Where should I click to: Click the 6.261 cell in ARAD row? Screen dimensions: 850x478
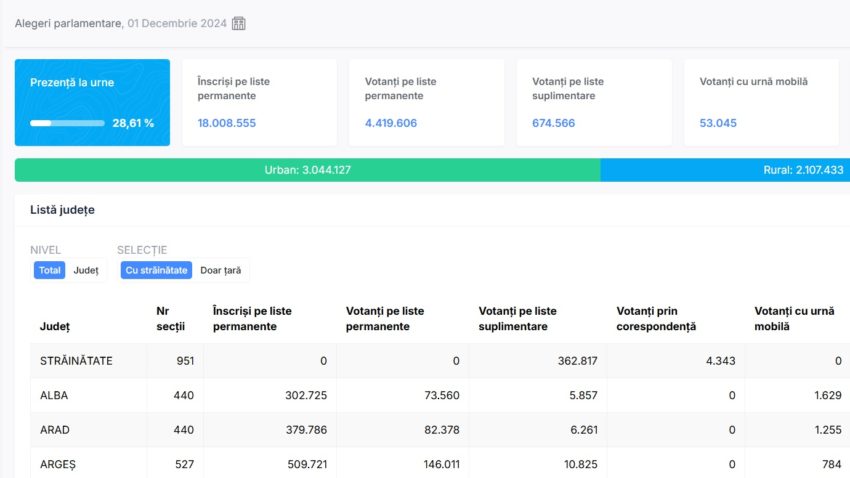(584, 430)
